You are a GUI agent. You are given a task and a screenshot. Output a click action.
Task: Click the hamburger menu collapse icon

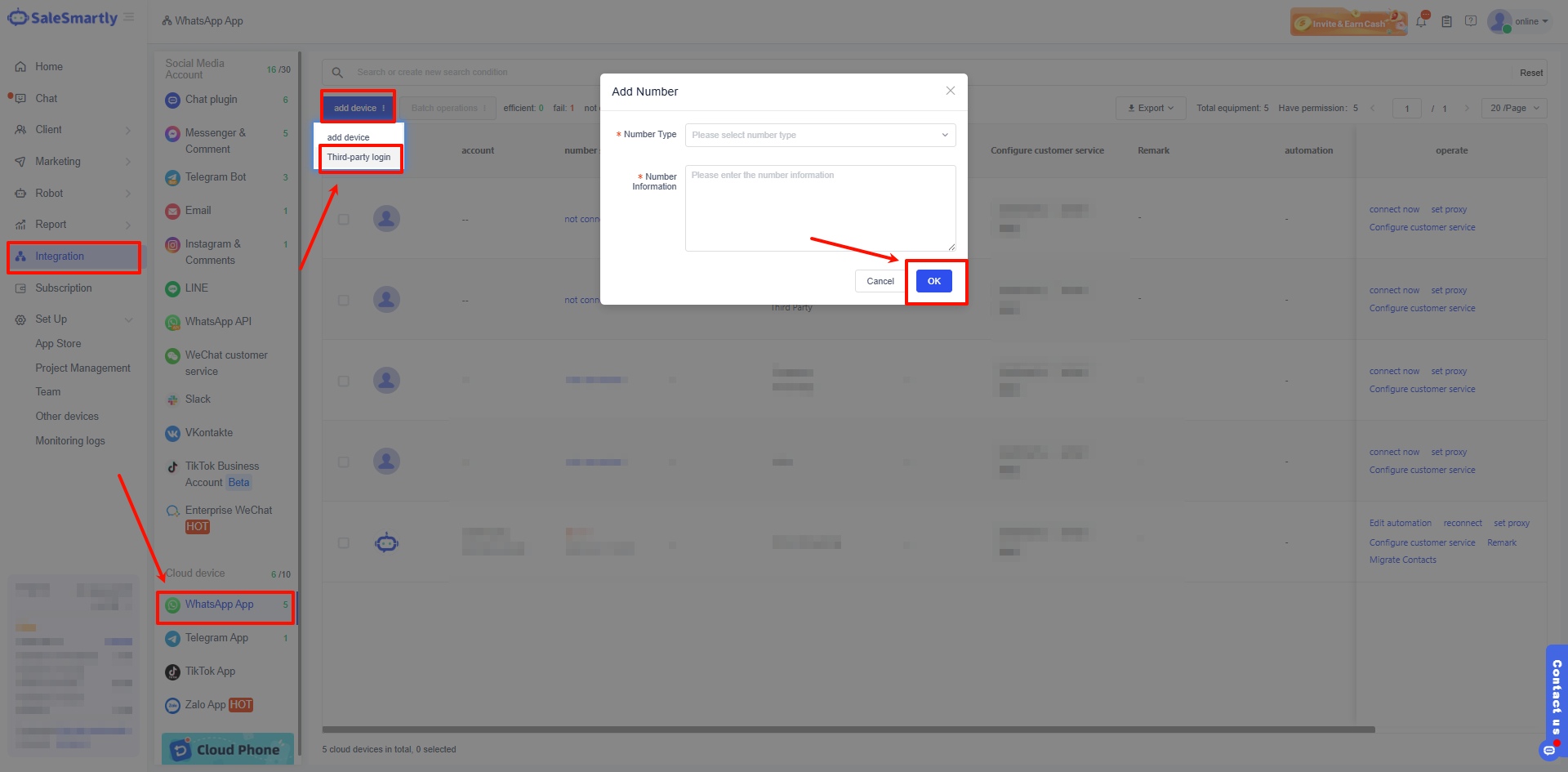click(x=129, y=17)
